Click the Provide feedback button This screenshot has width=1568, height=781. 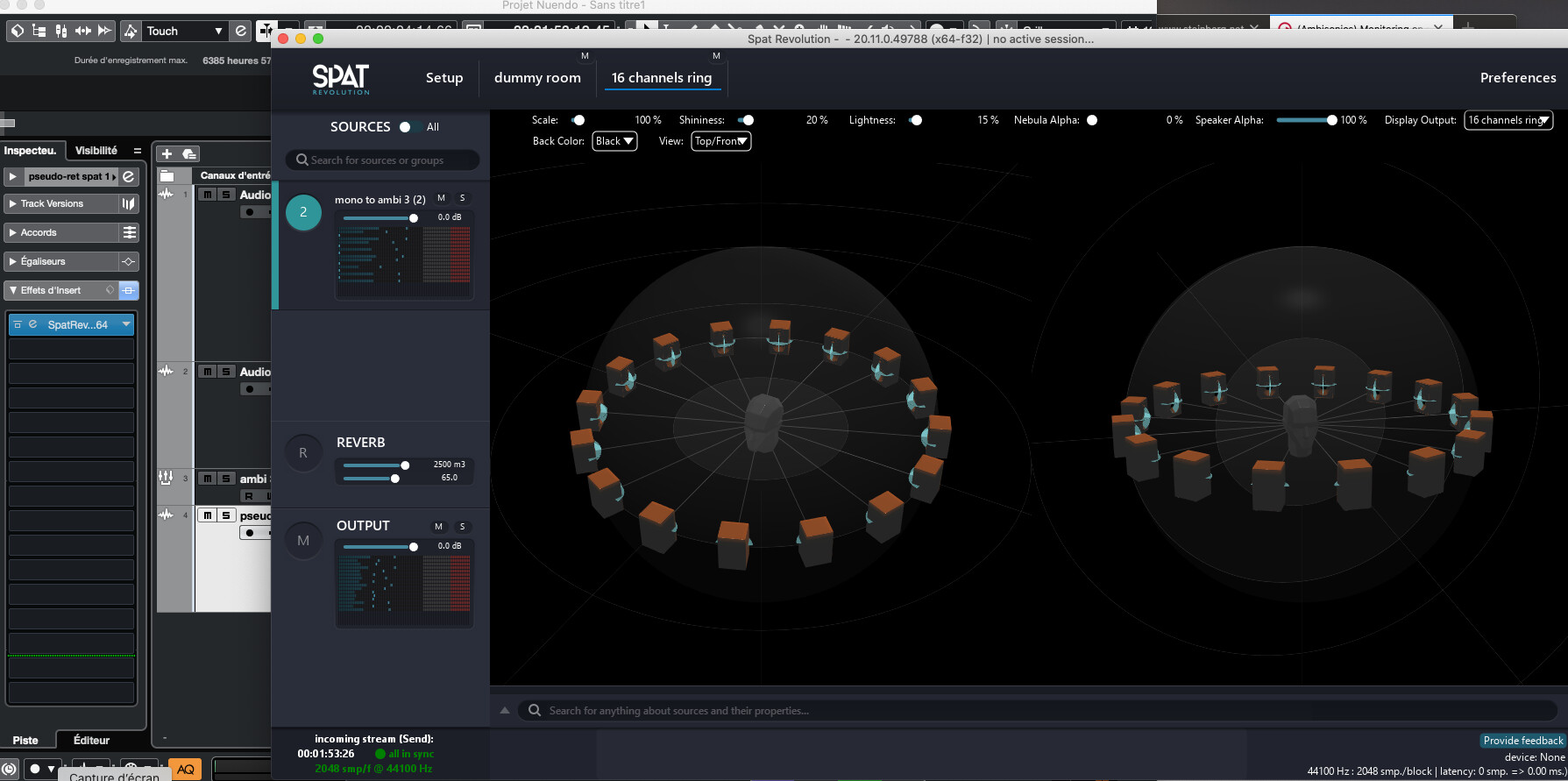[1522, 741]
